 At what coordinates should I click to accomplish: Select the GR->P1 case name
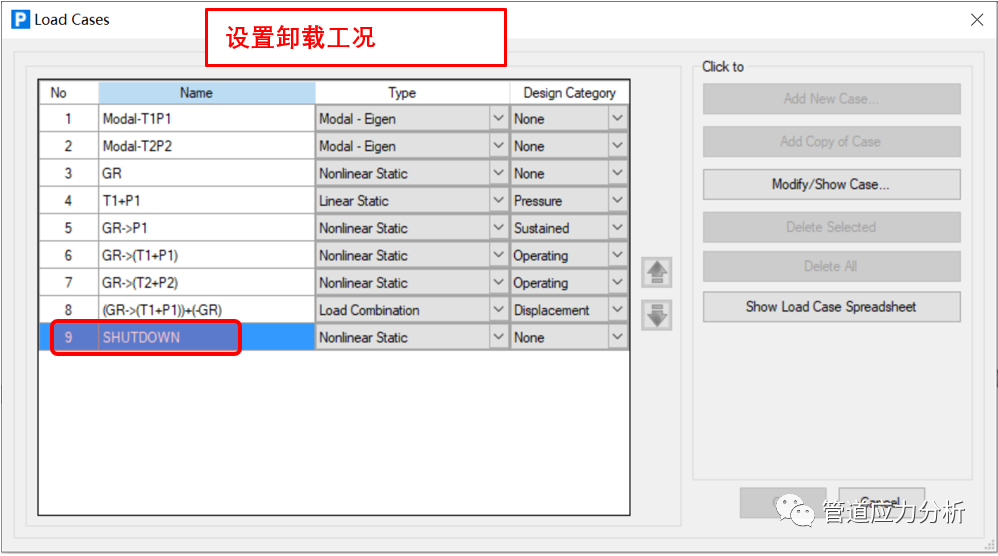[x=207, y=228]
